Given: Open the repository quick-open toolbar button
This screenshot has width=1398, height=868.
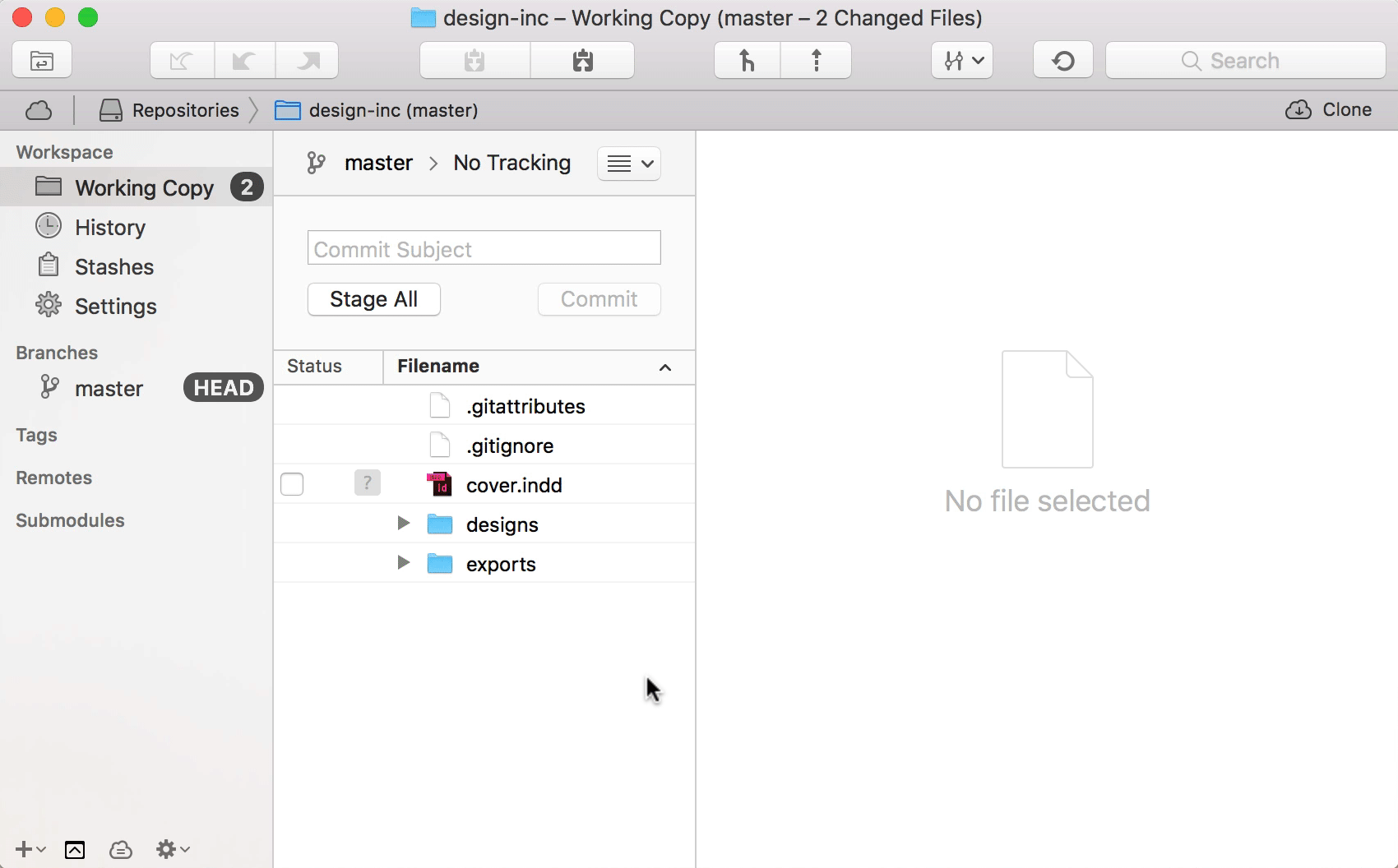Looking at the screenshot, I should click(42, 60).
